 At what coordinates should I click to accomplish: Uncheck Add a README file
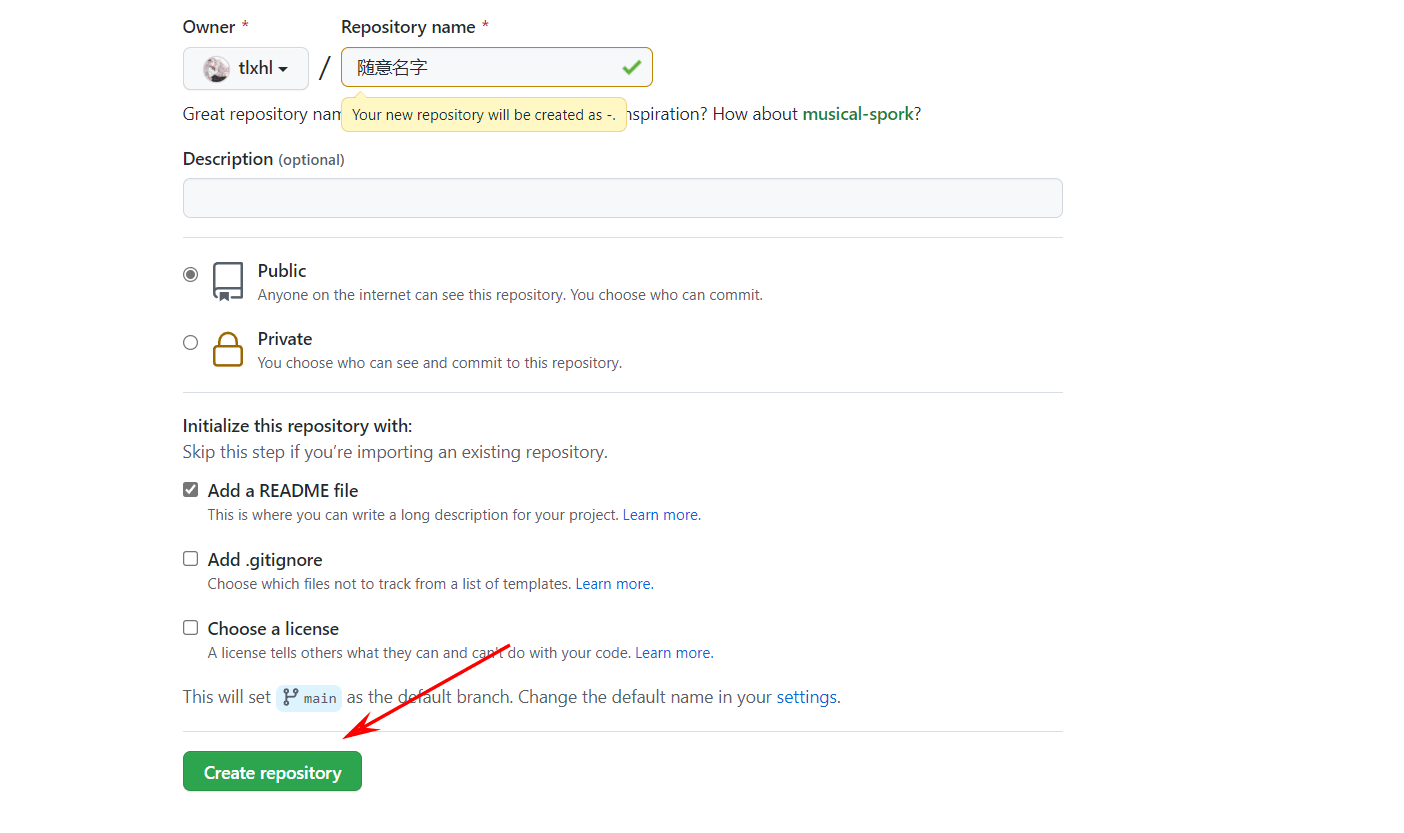190,489
